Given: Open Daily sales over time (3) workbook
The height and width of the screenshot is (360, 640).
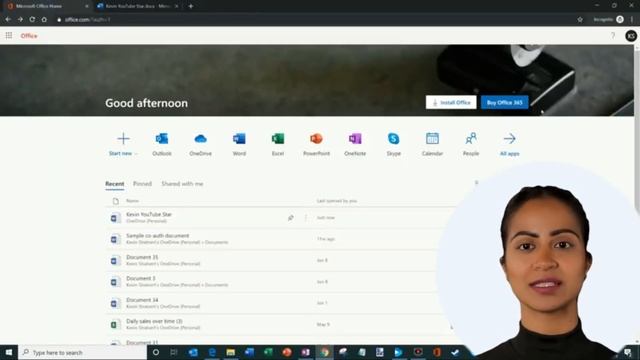Looking at the screenshot, I should (154, 321).
